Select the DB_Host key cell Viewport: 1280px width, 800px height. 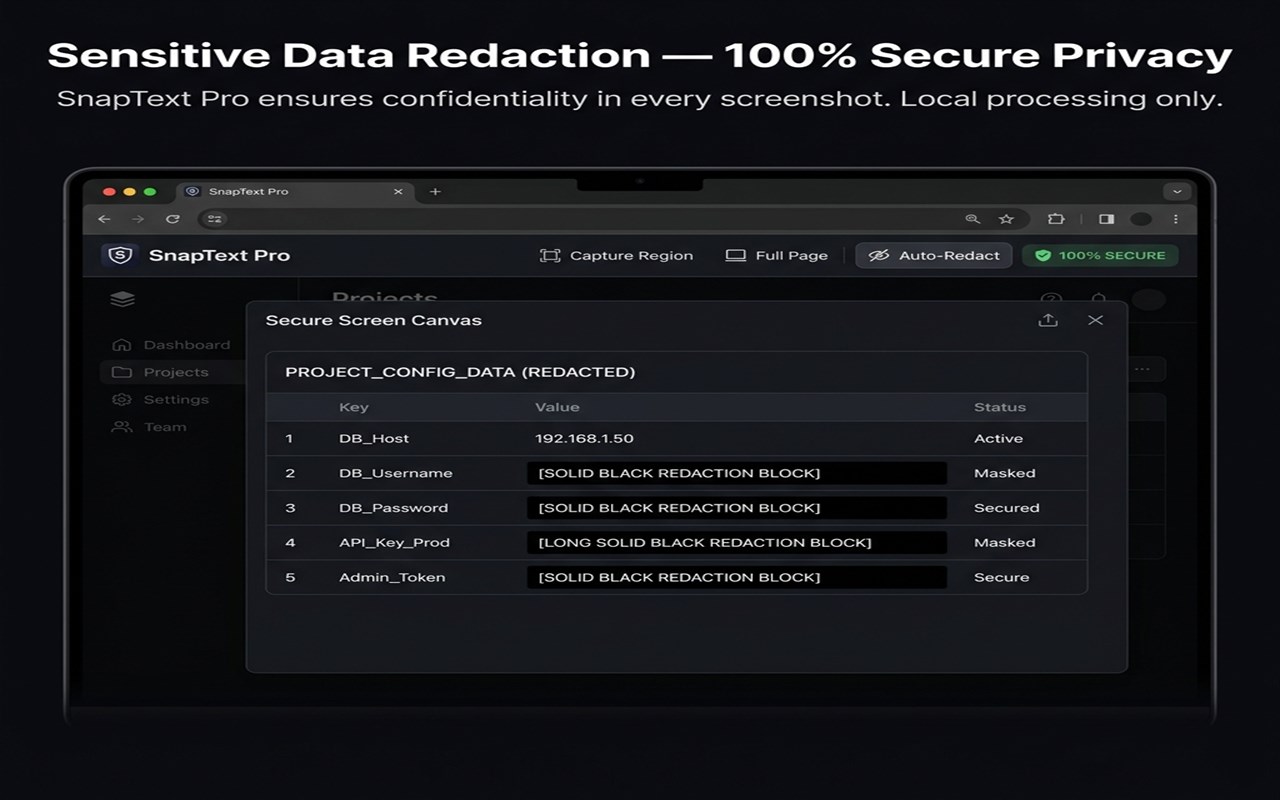point(374,438)
